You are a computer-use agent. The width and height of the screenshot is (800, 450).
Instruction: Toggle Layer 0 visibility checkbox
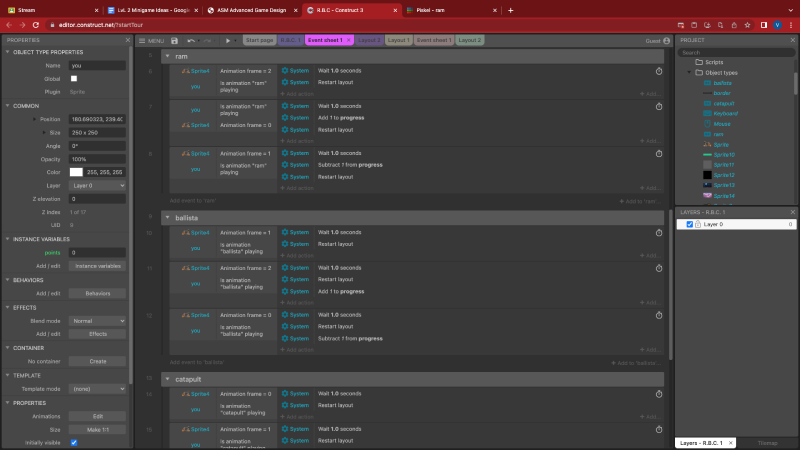[687, 224]
